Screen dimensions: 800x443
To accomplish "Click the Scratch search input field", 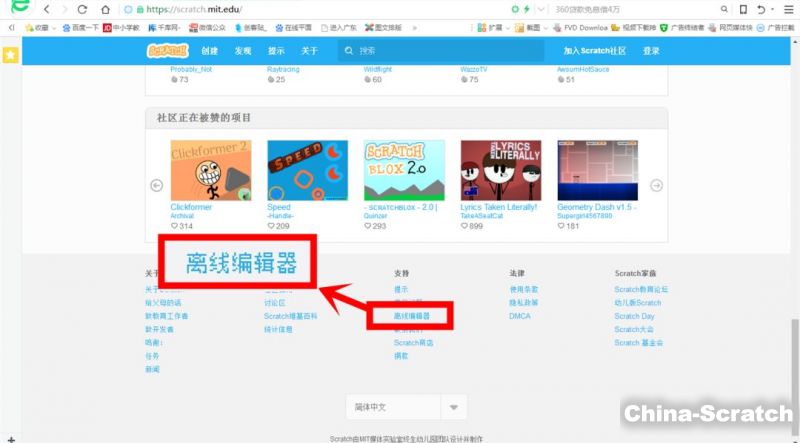I will click(x=440, y=50).
